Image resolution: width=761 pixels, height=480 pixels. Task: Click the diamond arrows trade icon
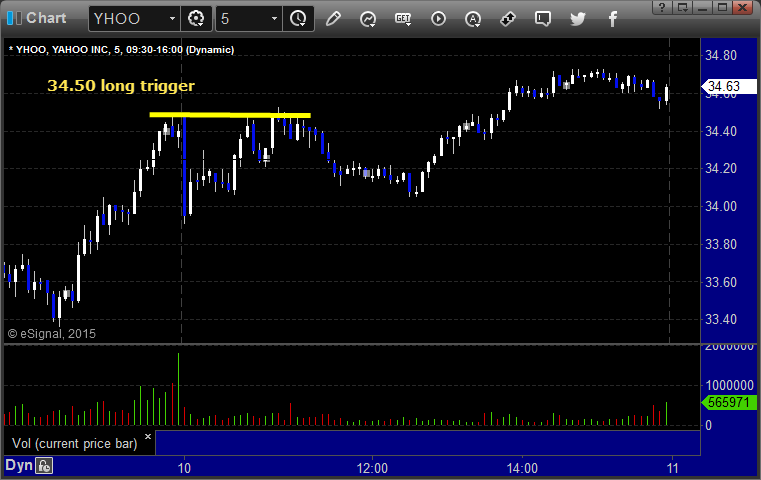click(x=508, y=19)
